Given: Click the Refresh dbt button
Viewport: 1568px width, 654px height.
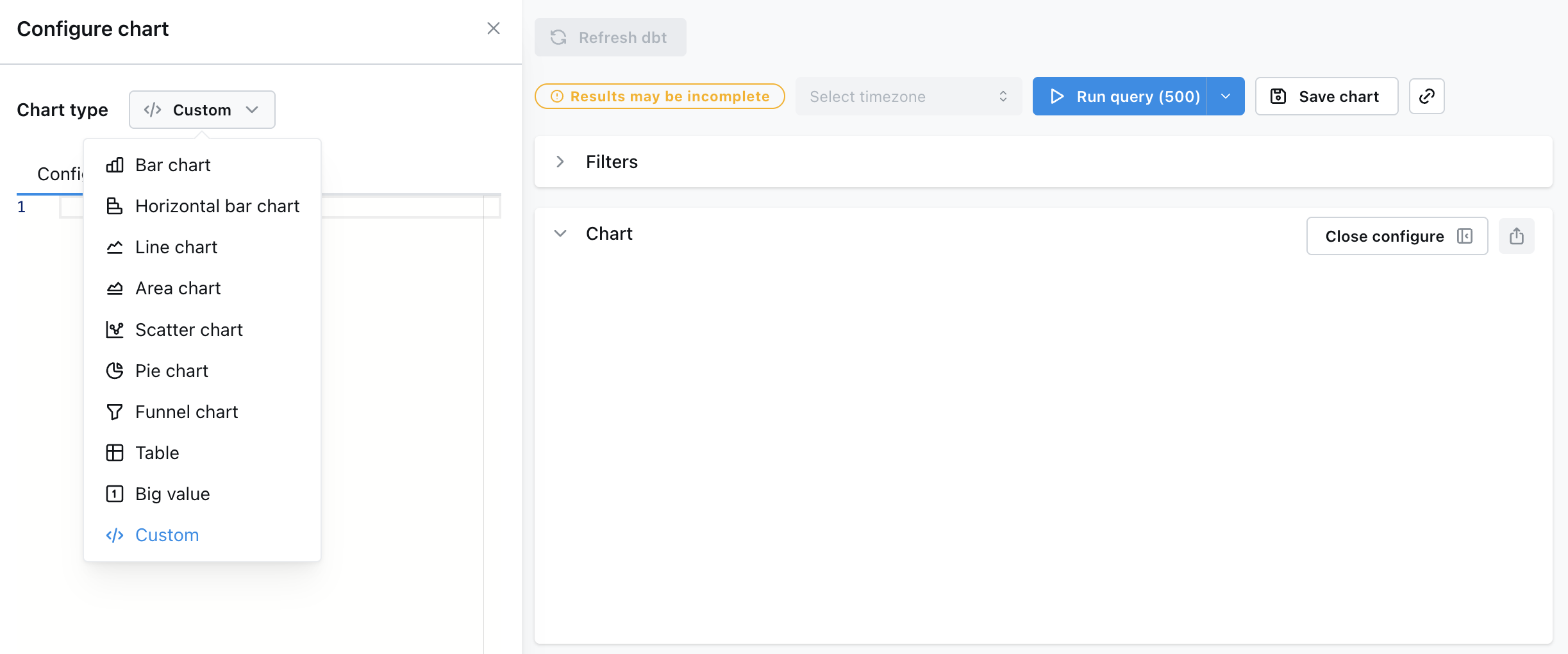Looking at the screenshot, I should pos(610,37).
